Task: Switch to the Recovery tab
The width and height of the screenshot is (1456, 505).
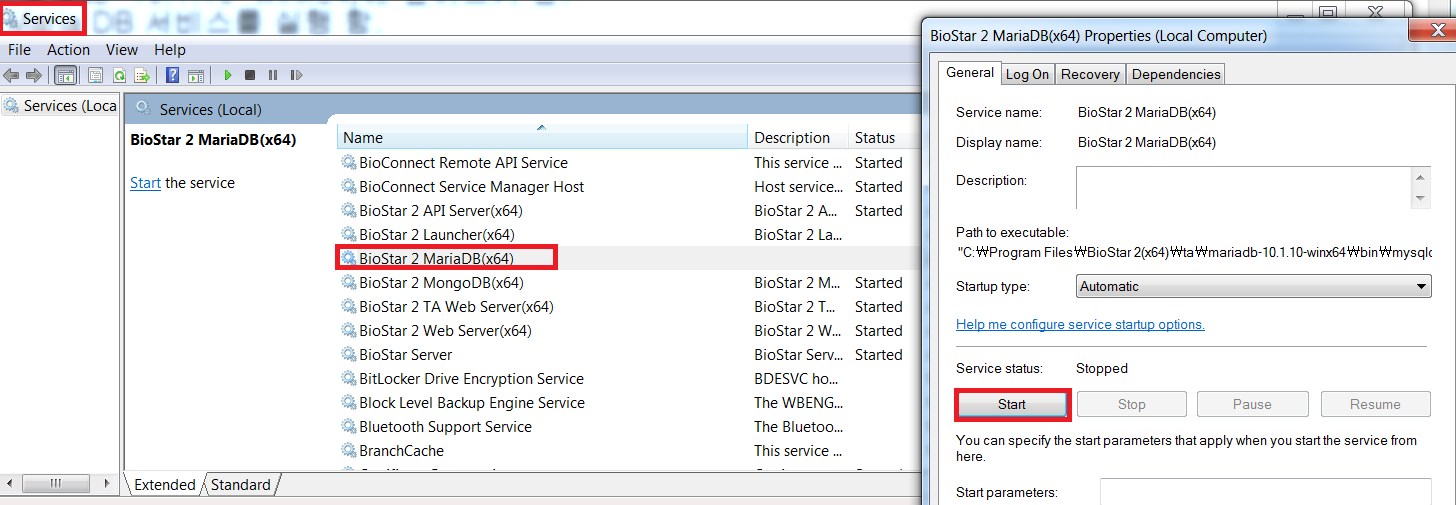Action: pos(1090,74)
